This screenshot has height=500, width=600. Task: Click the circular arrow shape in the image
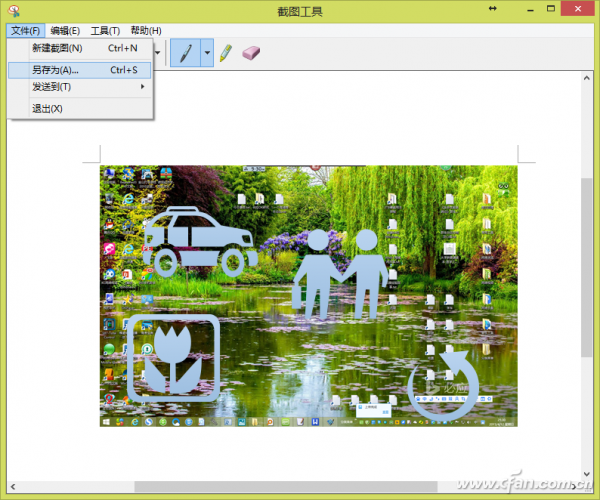pyautogui.click(x=443, y=385)
